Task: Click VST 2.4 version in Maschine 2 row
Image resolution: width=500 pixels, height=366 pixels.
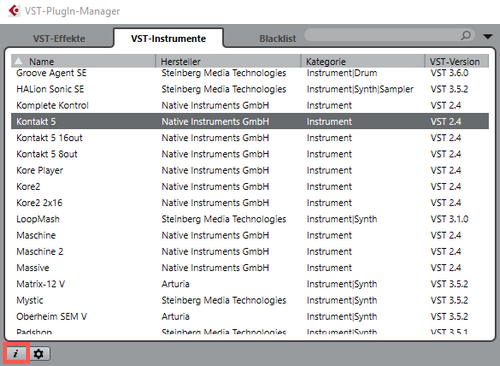Action: (446, 251)
